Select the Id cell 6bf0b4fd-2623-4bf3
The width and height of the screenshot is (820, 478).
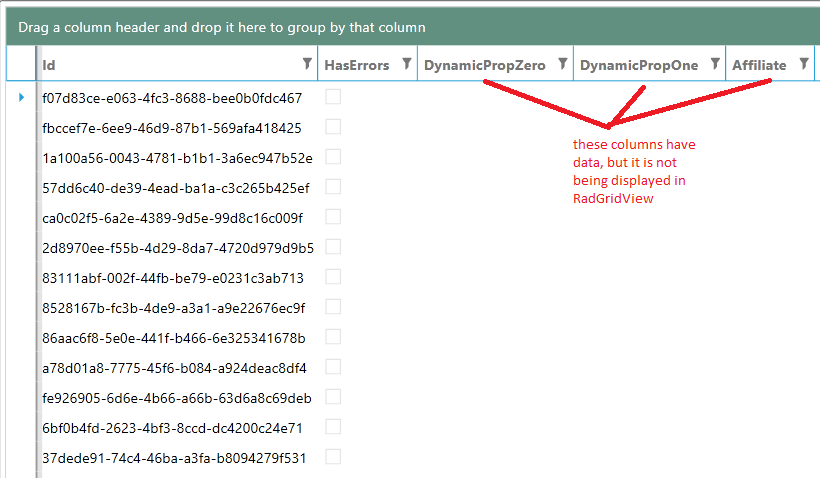[173, 428]
